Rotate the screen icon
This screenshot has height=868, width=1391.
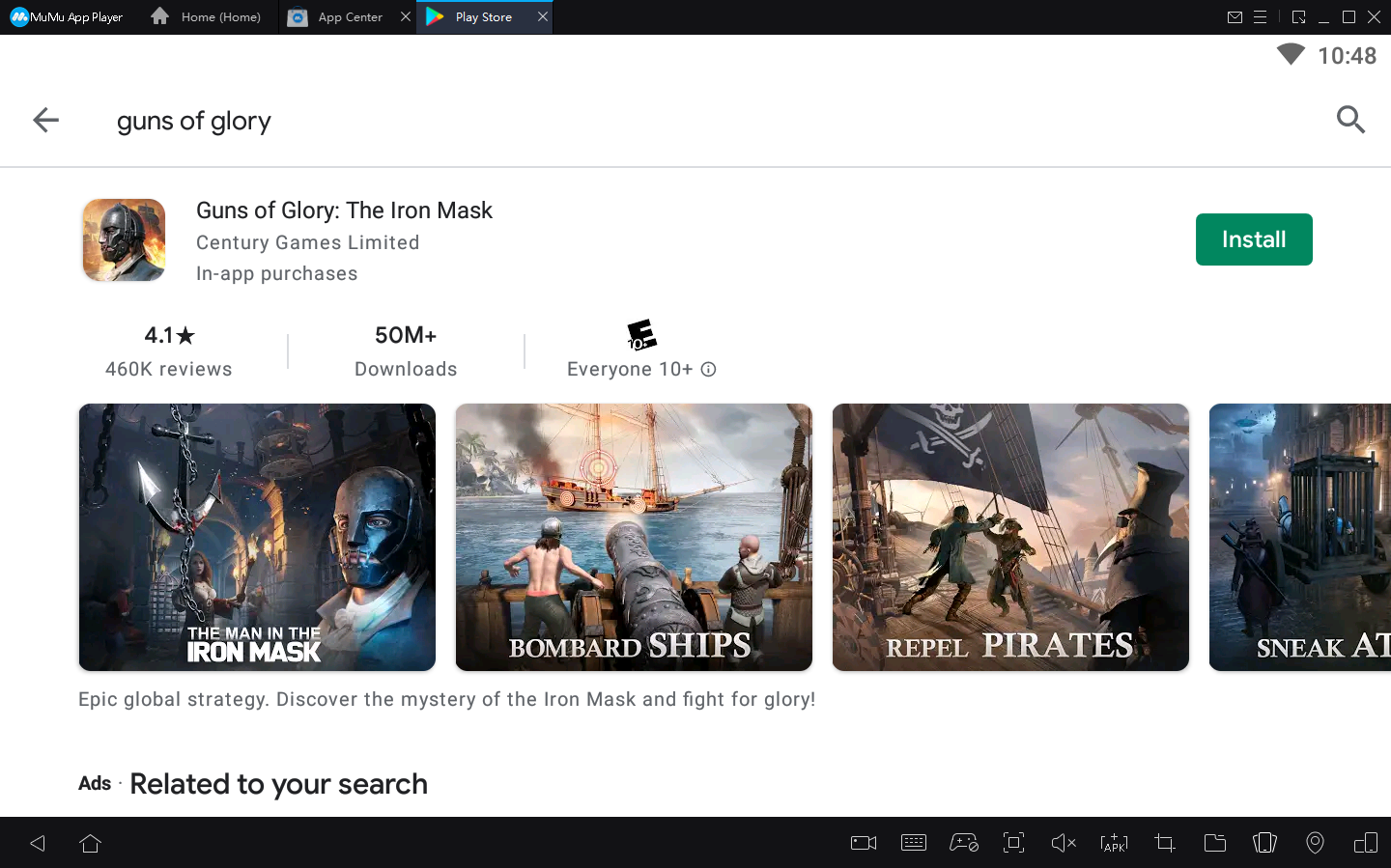pyautogui.click(x=1264, y=843)
